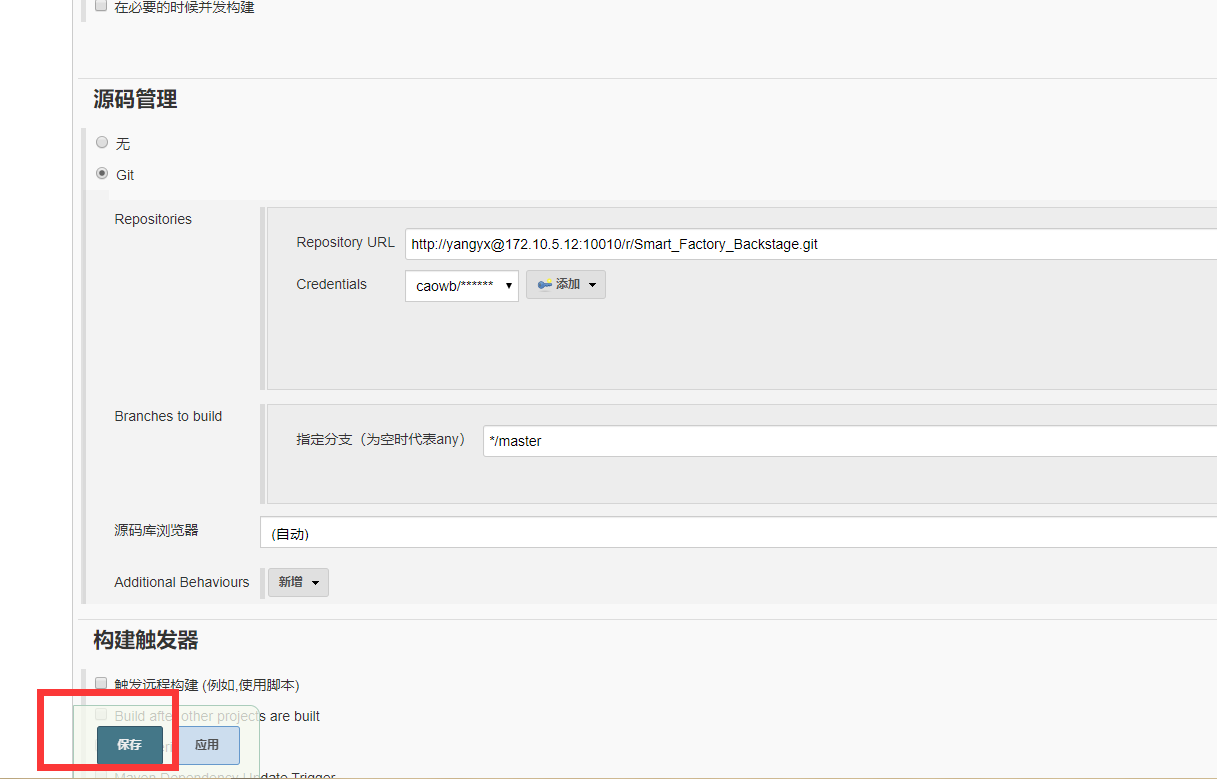Click the 应用 apply button

tap(207, 745)
